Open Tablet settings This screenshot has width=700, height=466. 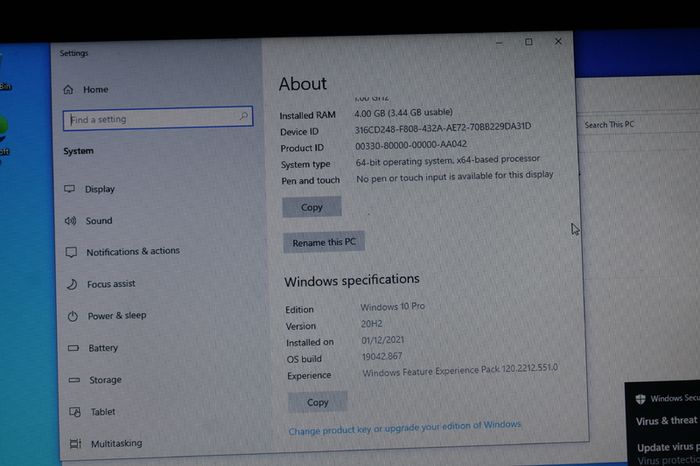[x=103, y=412]
